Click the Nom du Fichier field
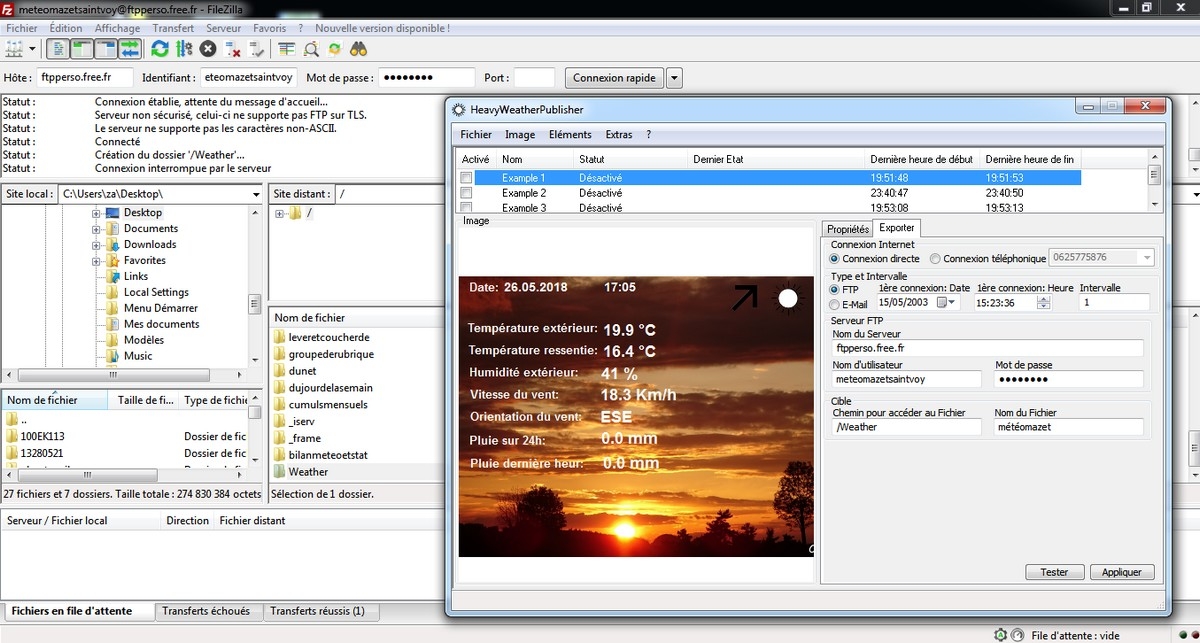Screen dimensions: 1200x643 [1068, 427]
